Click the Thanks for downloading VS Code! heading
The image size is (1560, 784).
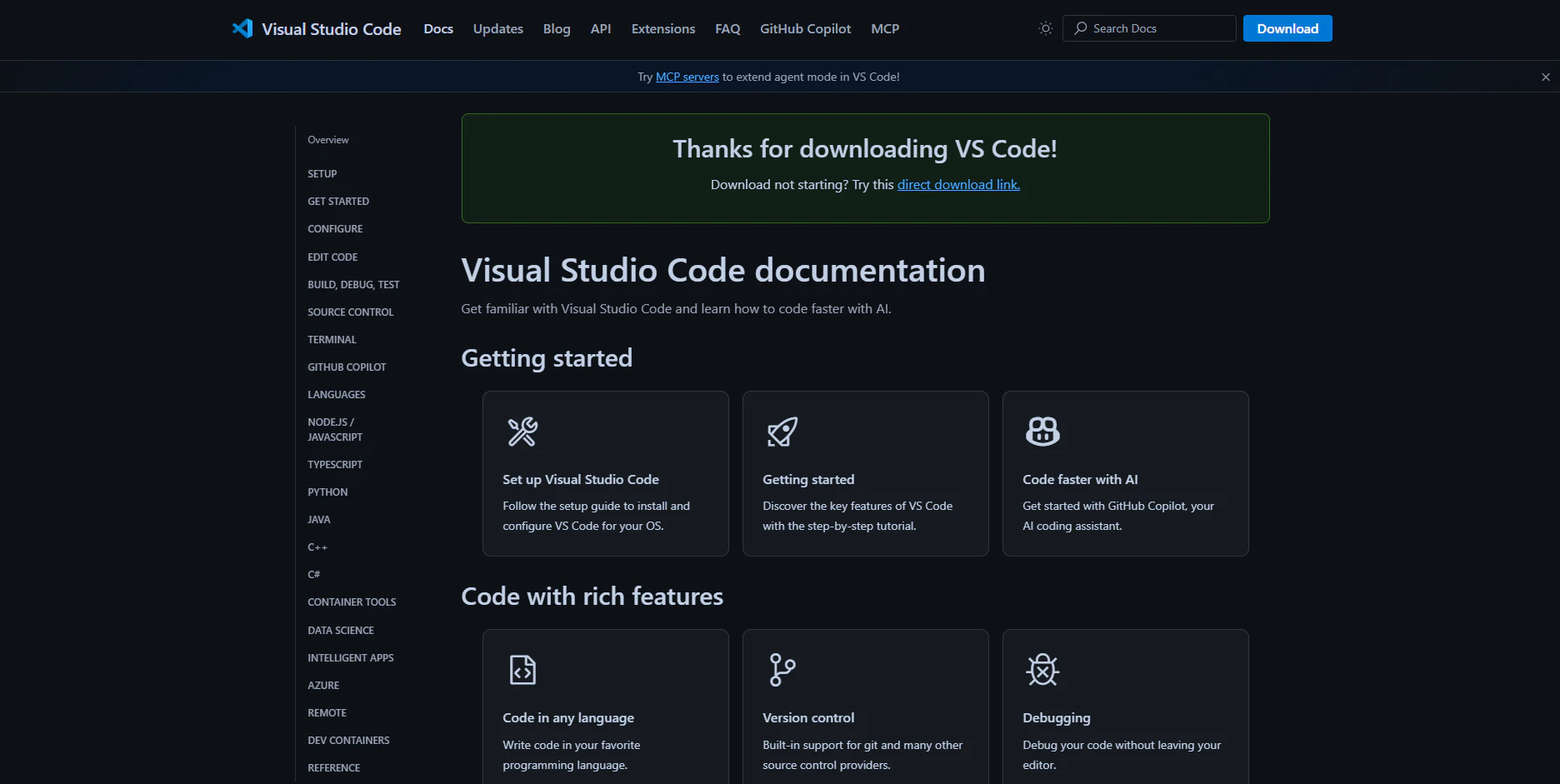click(865, 149)
